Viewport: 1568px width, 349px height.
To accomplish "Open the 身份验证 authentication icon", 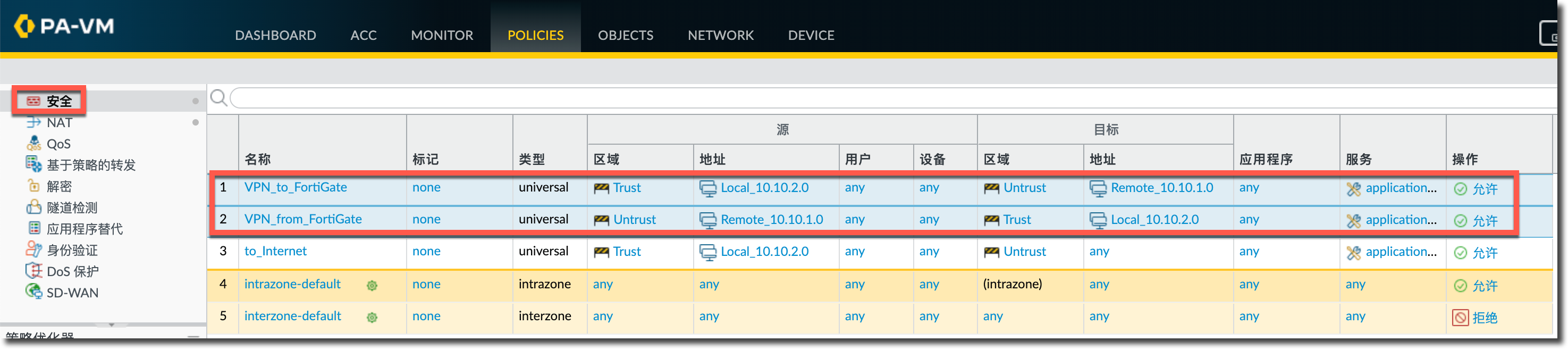I will coord(33,249).
